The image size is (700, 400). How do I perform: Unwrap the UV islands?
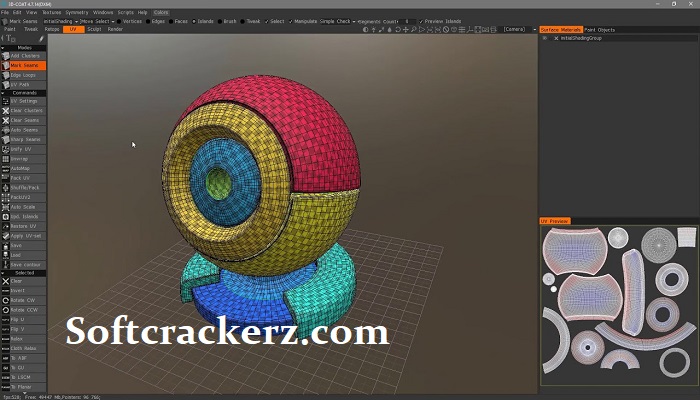[23, 159]
